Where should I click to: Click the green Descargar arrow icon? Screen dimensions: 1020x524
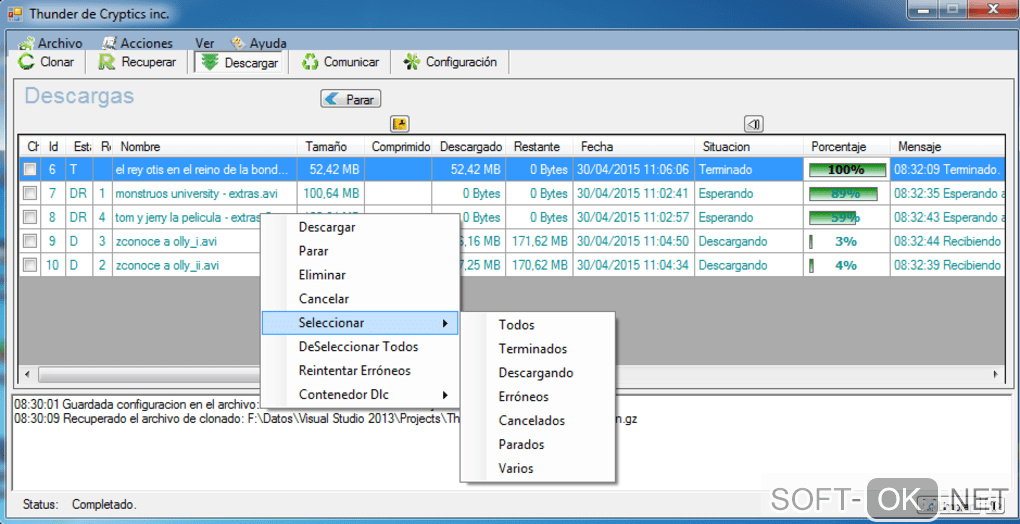click(209, 62)
